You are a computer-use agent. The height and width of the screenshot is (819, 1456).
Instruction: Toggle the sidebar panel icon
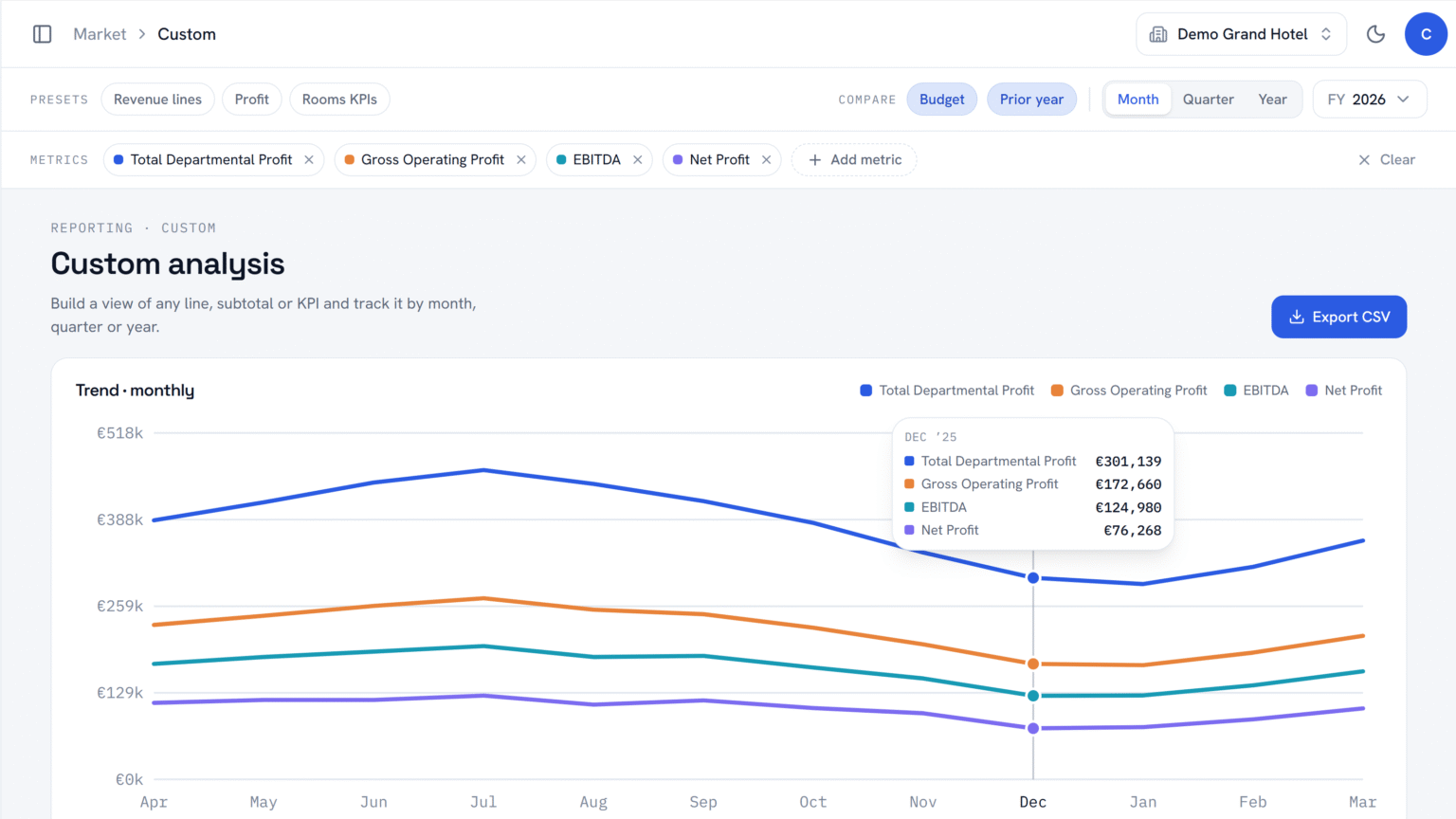point(42,34)
